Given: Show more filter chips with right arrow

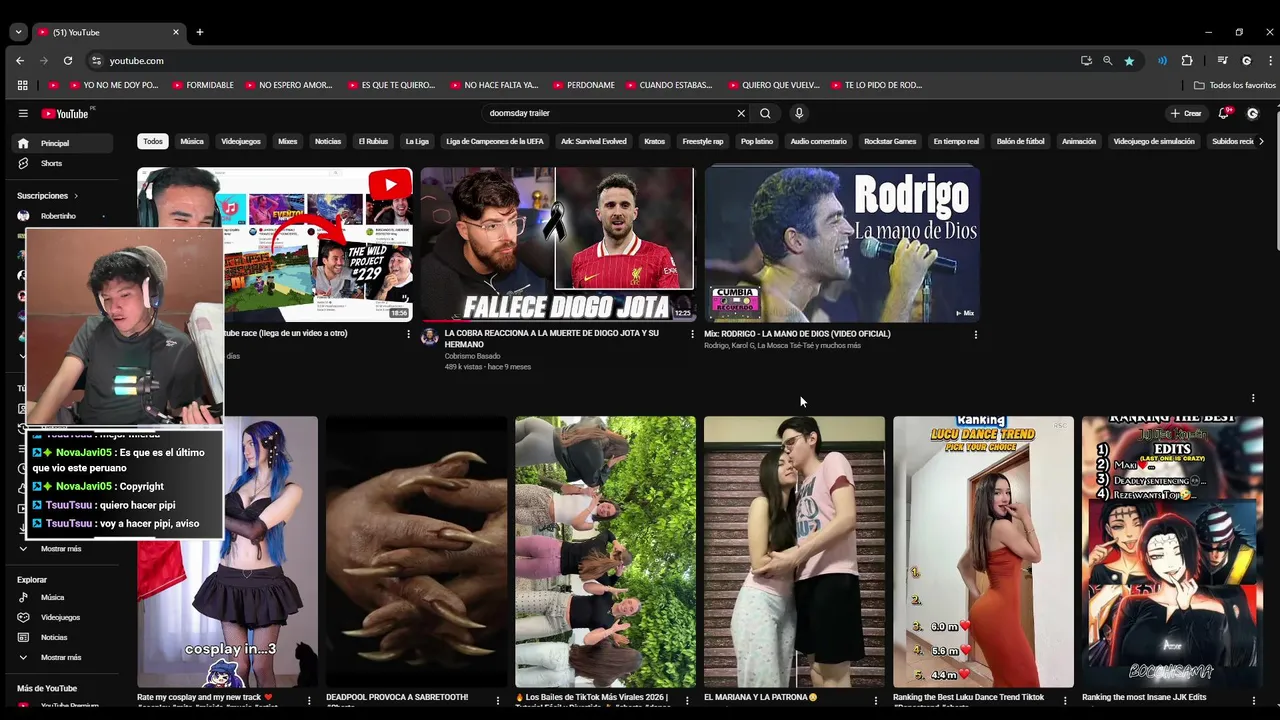Looking at the screenshot, I should 1261,141.
